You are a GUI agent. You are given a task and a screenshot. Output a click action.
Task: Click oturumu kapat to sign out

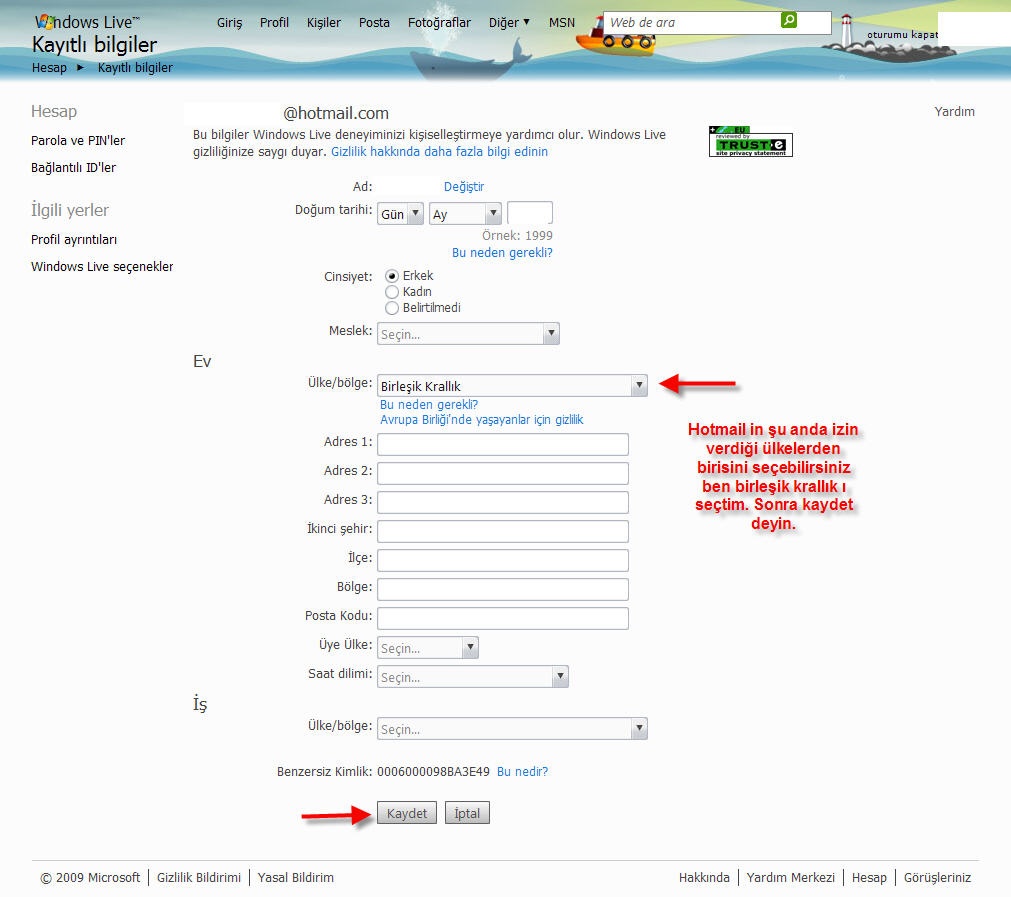point(902,35)
